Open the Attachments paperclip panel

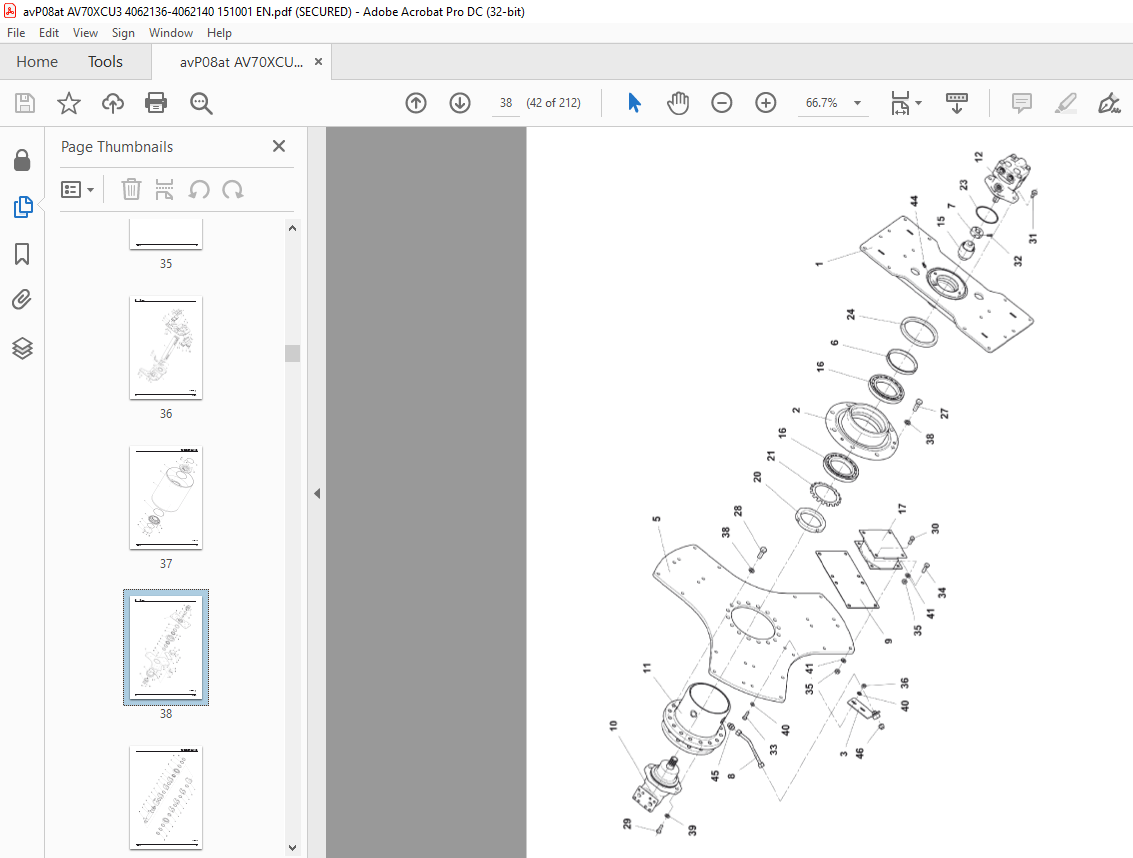click(22, 299)
